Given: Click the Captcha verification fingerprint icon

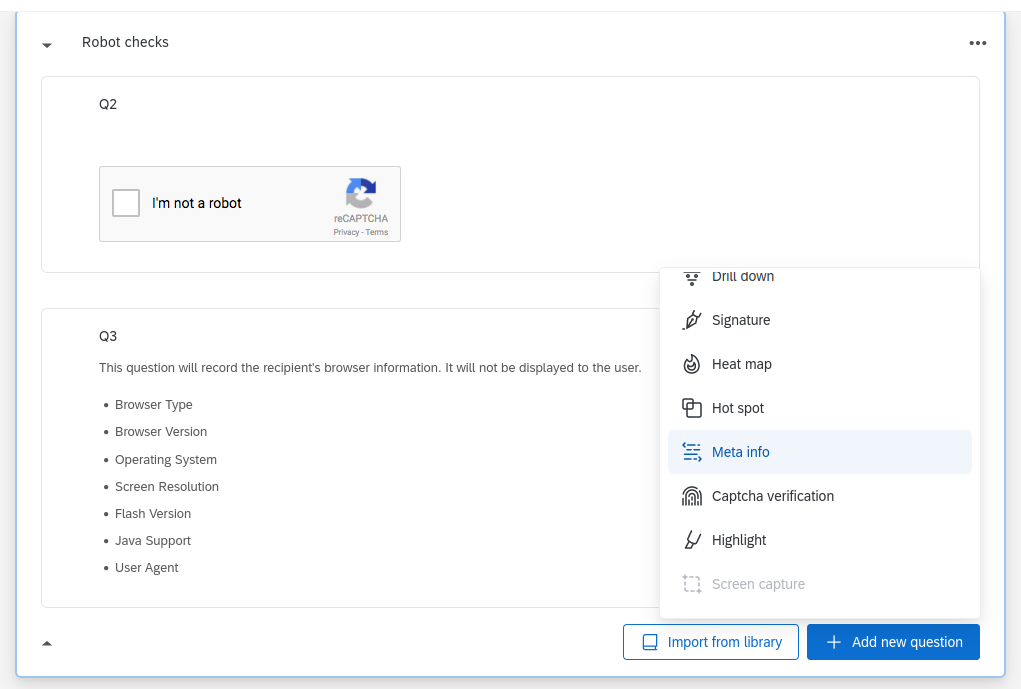Looking at the screenshot, I should pos(691,496).
